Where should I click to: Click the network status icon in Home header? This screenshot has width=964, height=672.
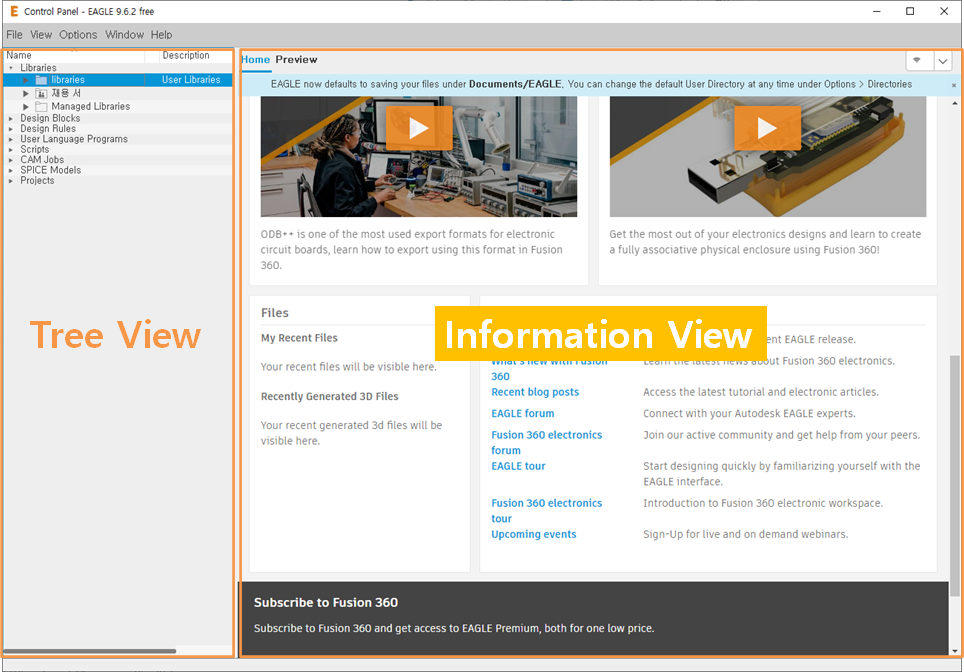[x=917, y=60]
